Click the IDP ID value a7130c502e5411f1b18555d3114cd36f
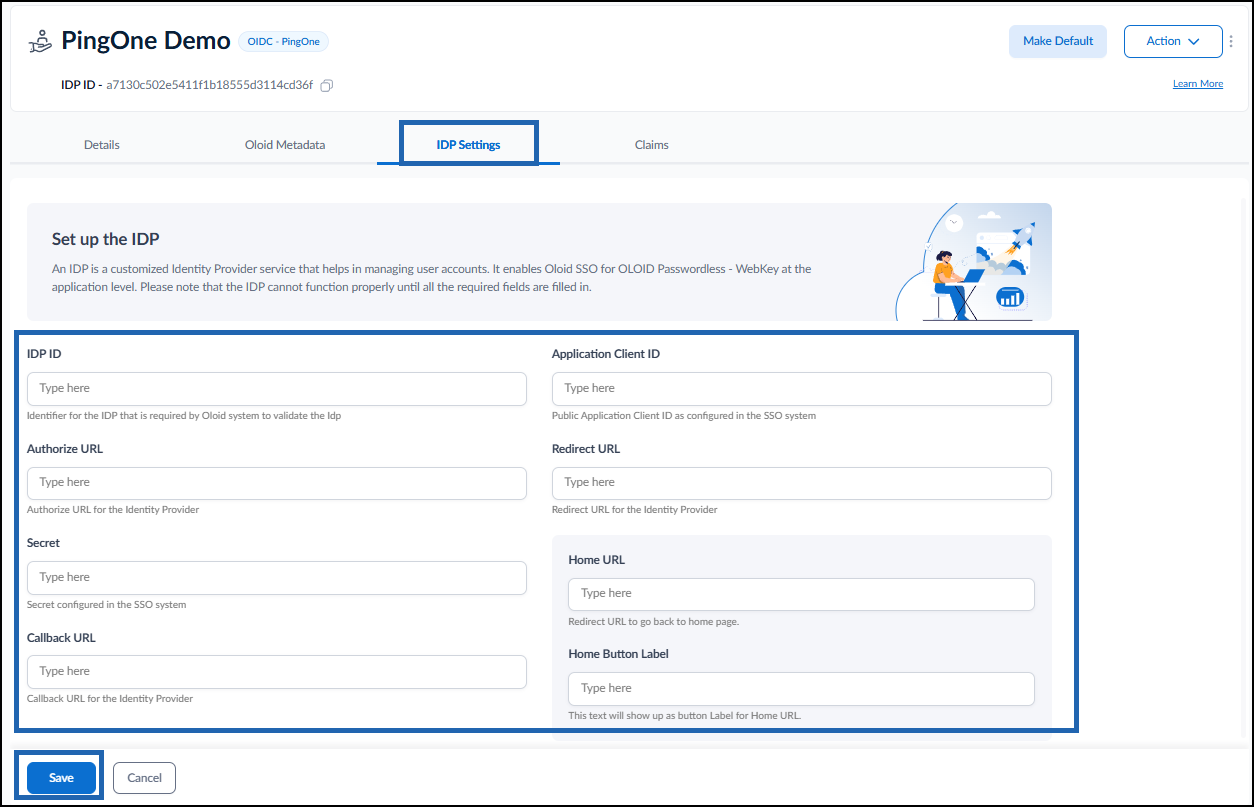This screenshot has height=807, width=1254. click(x=209, y=85)
